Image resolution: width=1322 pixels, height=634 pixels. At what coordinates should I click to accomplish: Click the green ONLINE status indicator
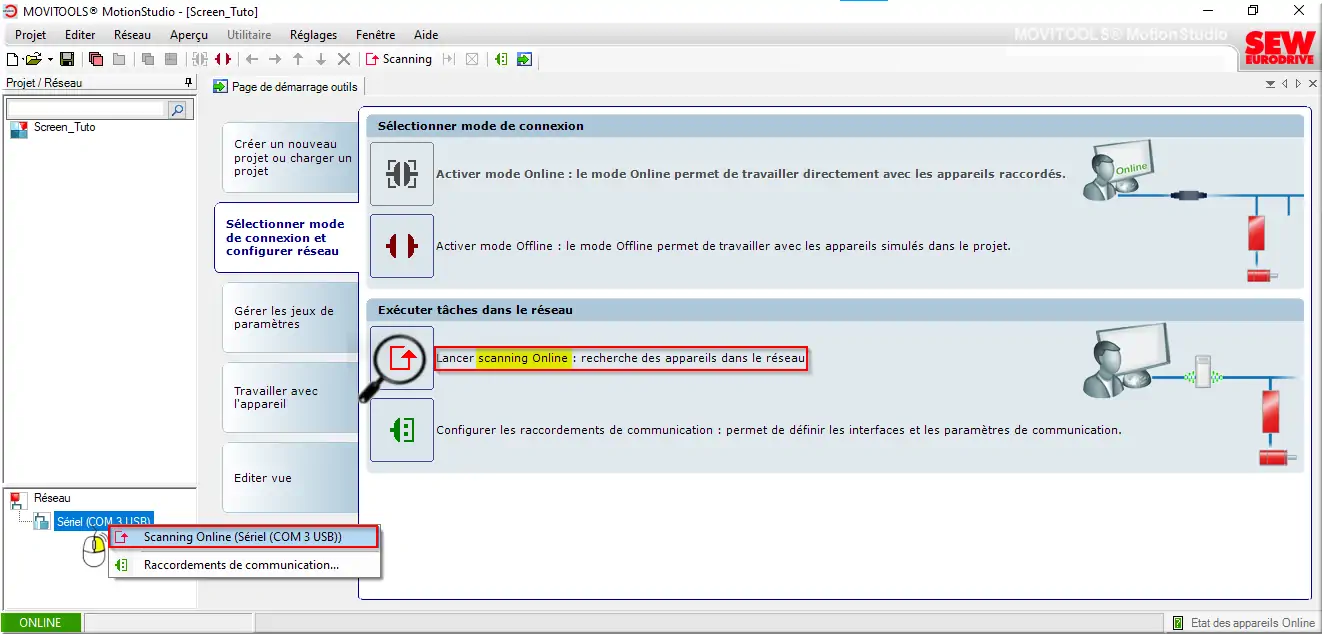[x=41, y=623]
